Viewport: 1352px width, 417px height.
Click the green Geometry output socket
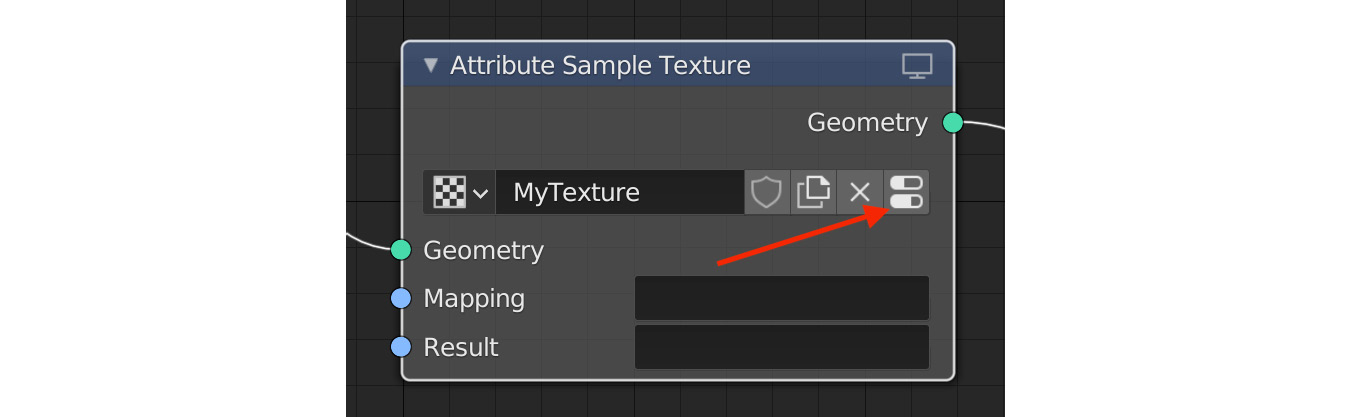[x=953, y=123]
